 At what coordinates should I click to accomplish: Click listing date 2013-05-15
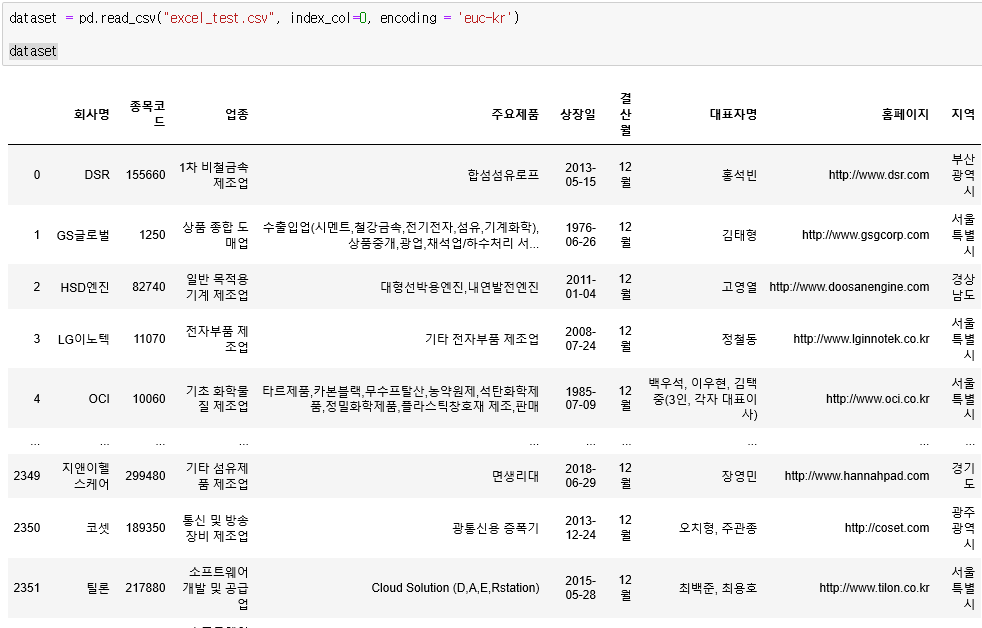581,175
